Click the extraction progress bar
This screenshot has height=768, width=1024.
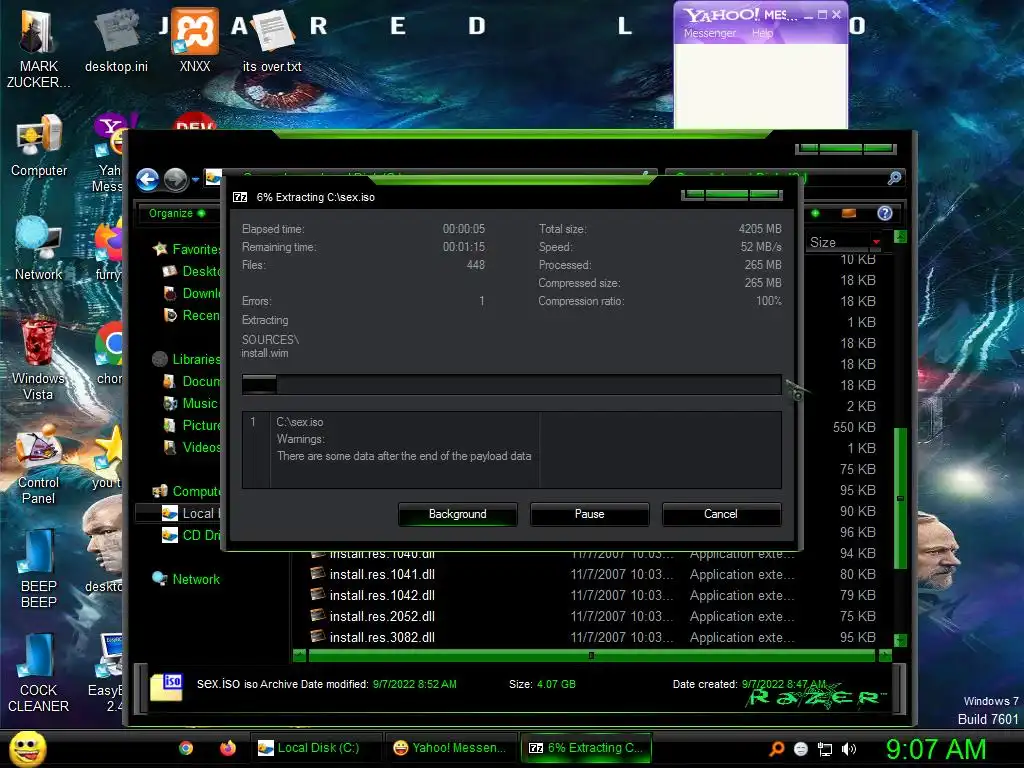click(x=511, y=384)
